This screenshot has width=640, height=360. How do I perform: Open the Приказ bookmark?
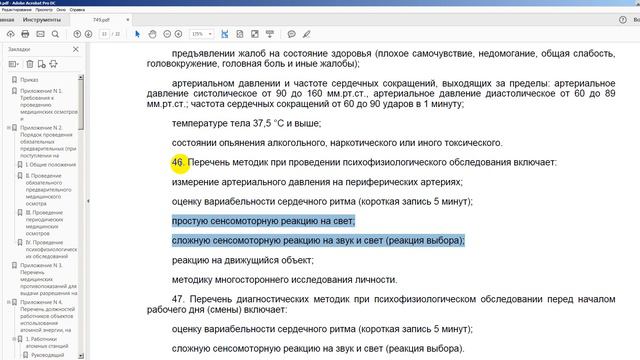(29, 80)
